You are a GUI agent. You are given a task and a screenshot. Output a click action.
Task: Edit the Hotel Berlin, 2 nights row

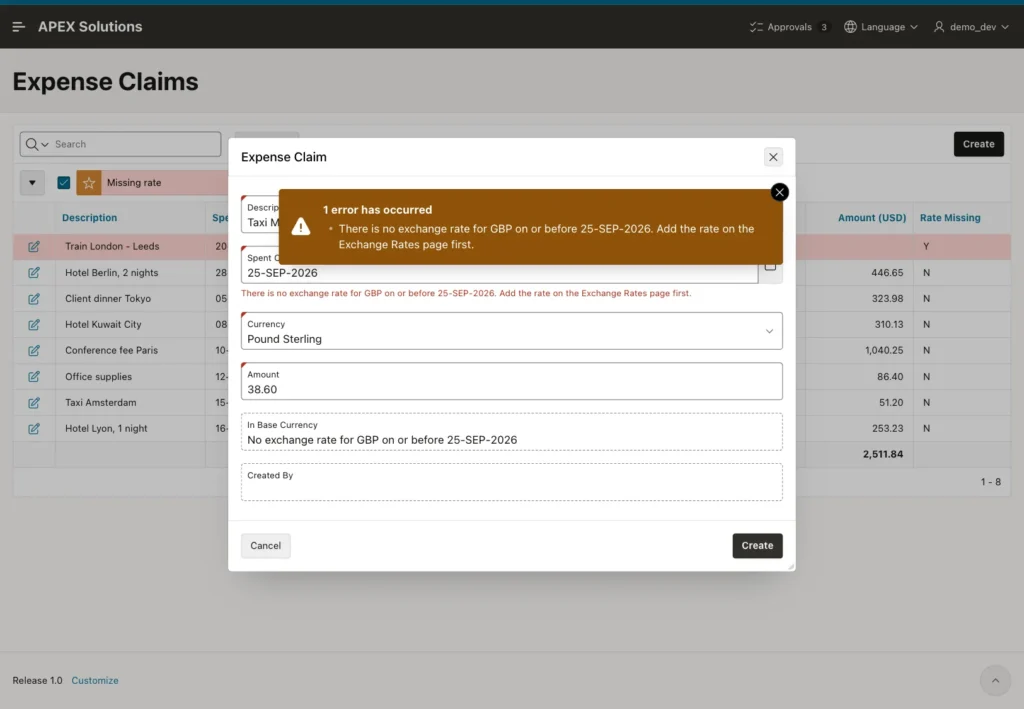click(x=34, y=273)
